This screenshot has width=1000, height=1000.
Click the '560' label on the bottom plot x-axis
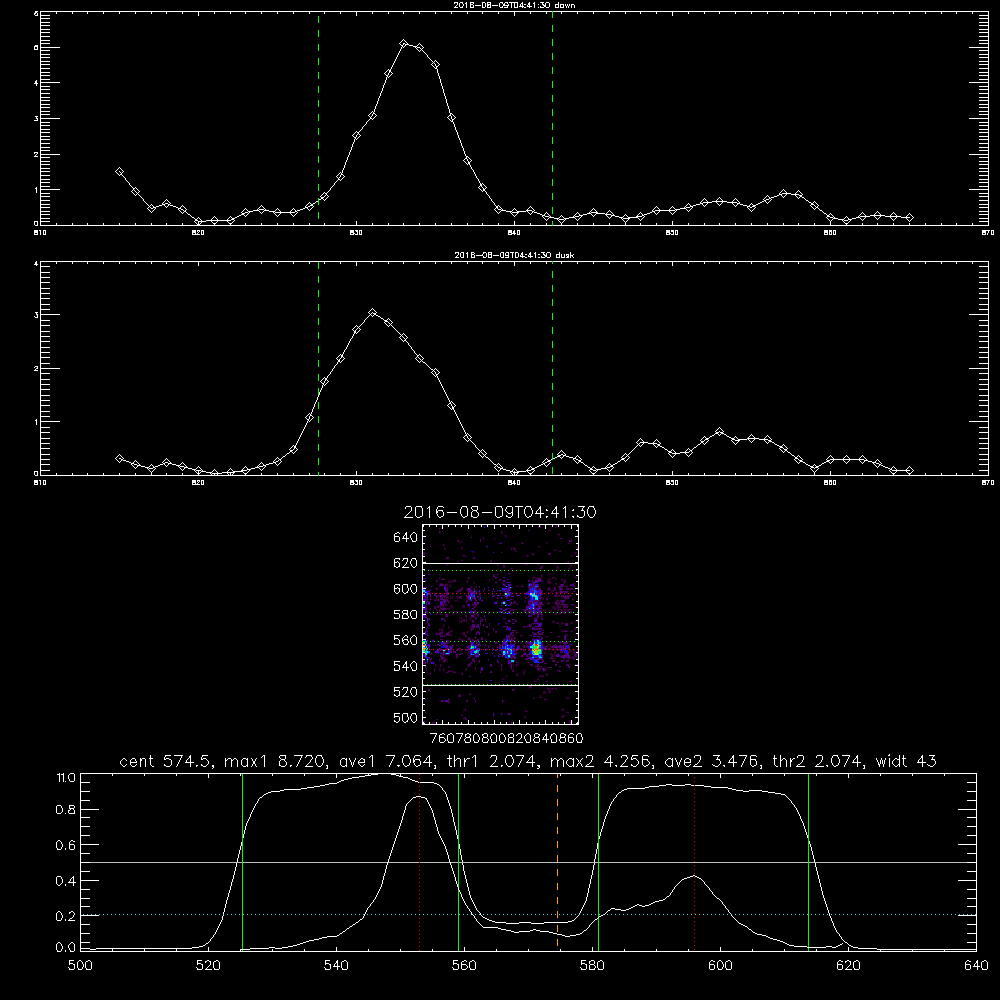coord(464,966)
